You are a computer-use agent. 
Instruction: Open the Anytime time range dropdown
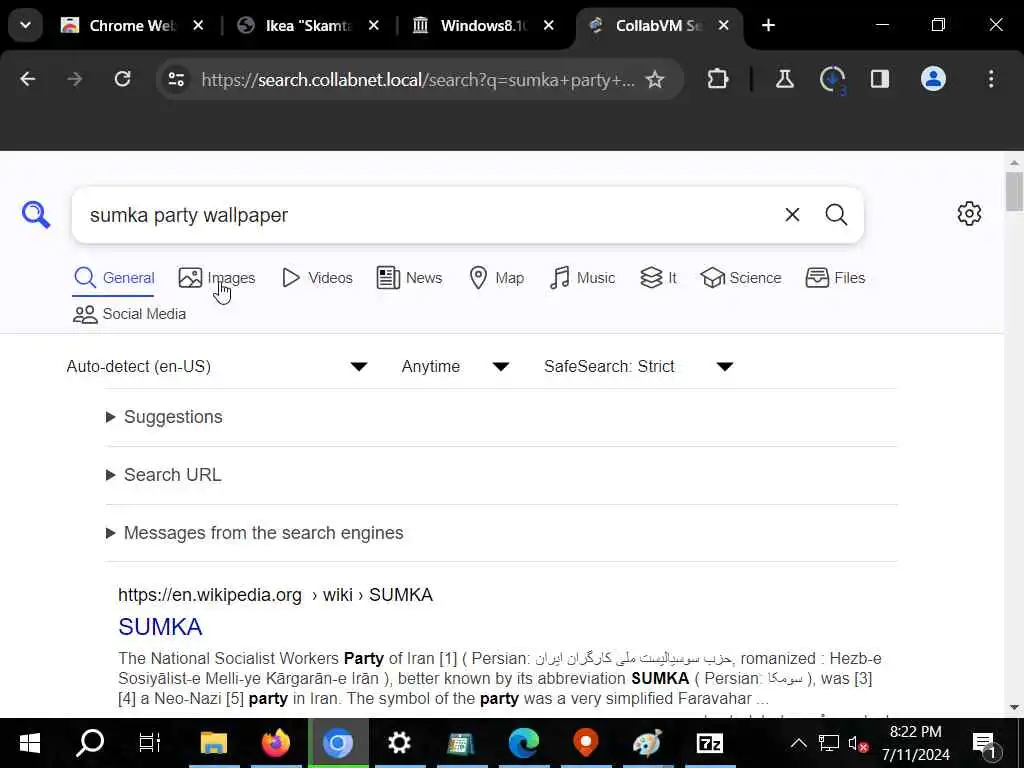coord(455,366)
